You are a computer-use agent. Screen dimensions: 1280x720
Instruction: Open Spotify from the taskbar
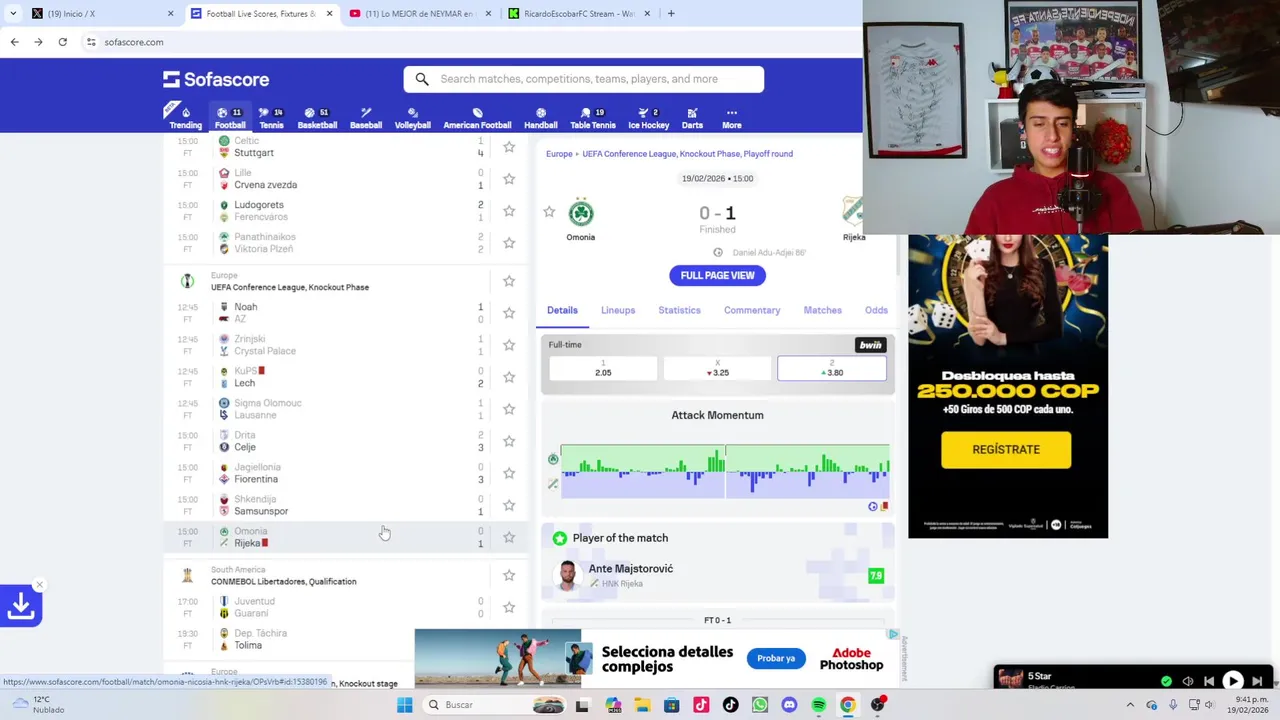click(x=818, y=705)
